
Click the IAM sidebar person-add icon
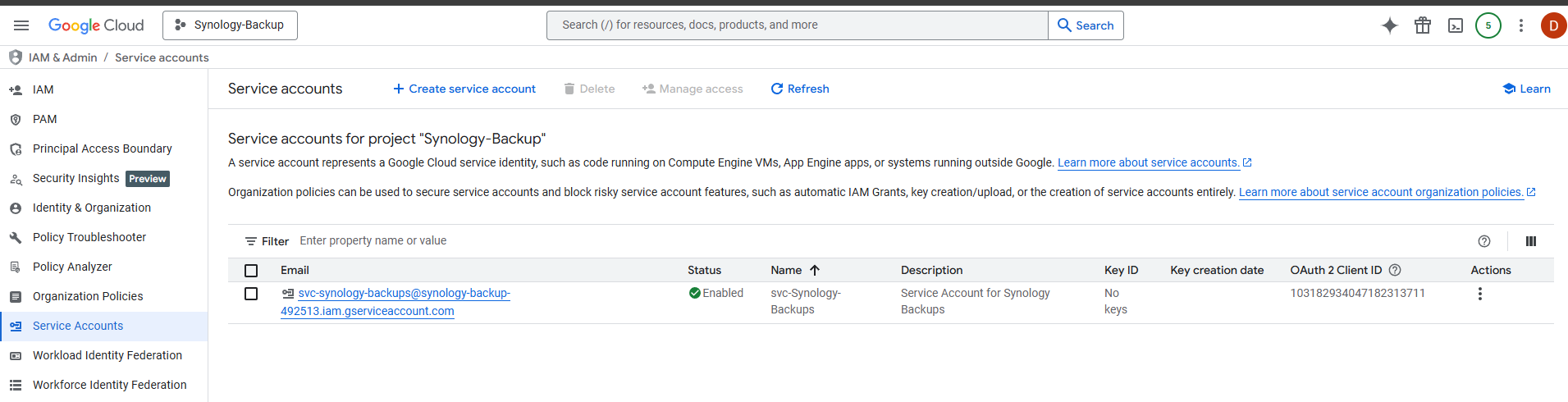coord(16,89)
